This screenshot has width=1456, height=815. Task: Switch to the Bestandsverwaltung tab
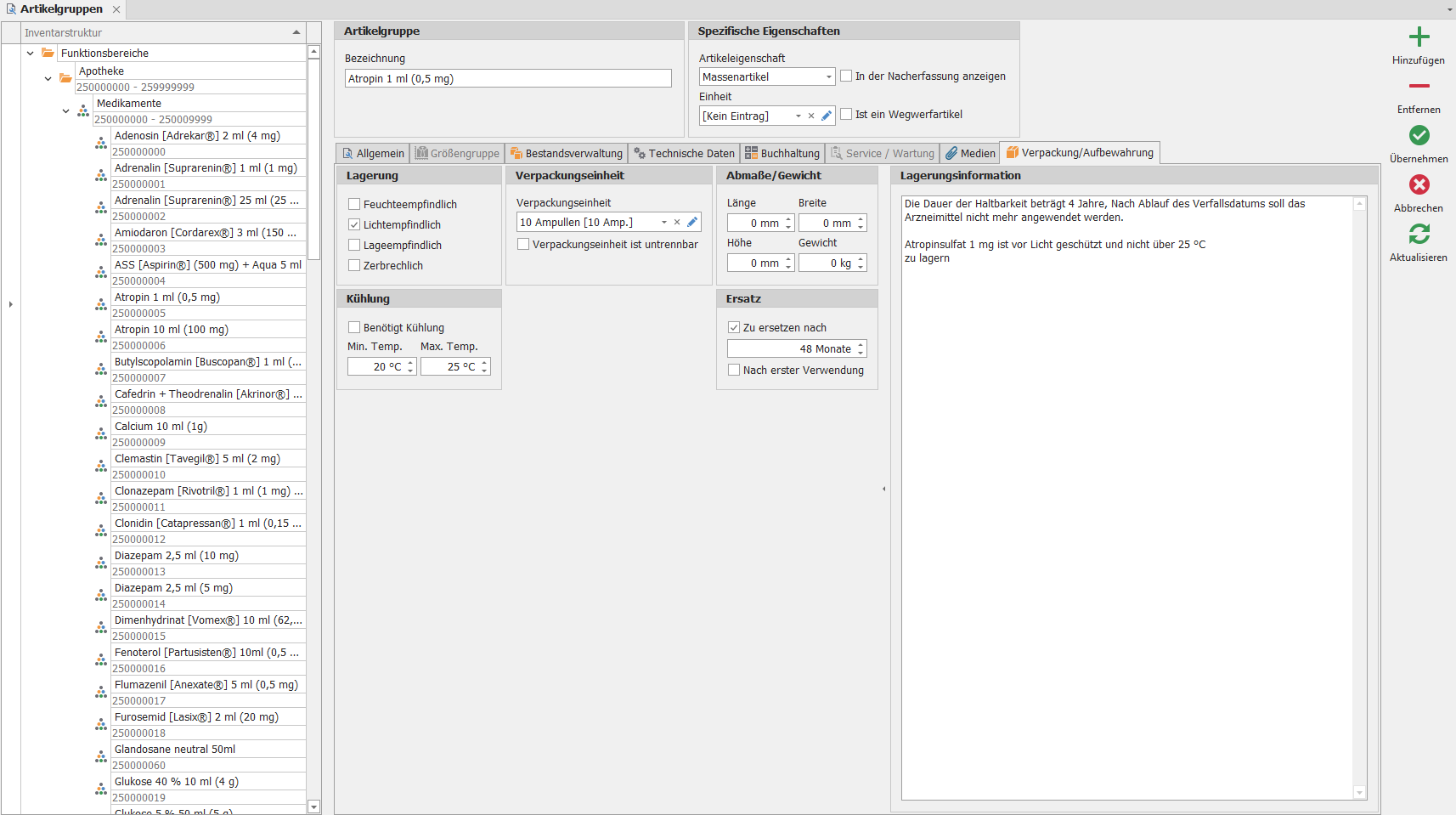(567, 154)
